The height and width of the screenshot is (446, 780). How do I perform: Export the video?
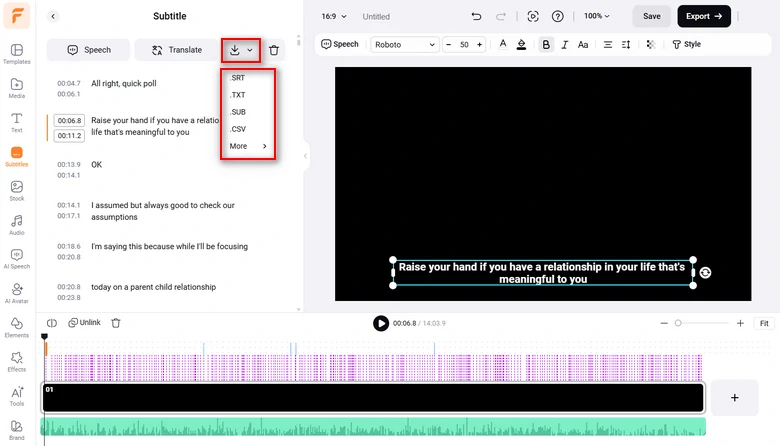click(x=704, y=16)
